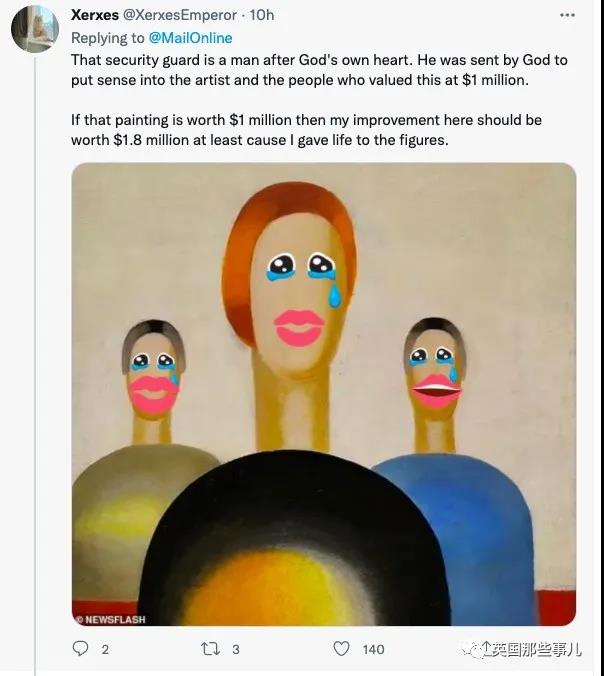Click the reply count of 2
604x676 pixels.
(106, 649)
